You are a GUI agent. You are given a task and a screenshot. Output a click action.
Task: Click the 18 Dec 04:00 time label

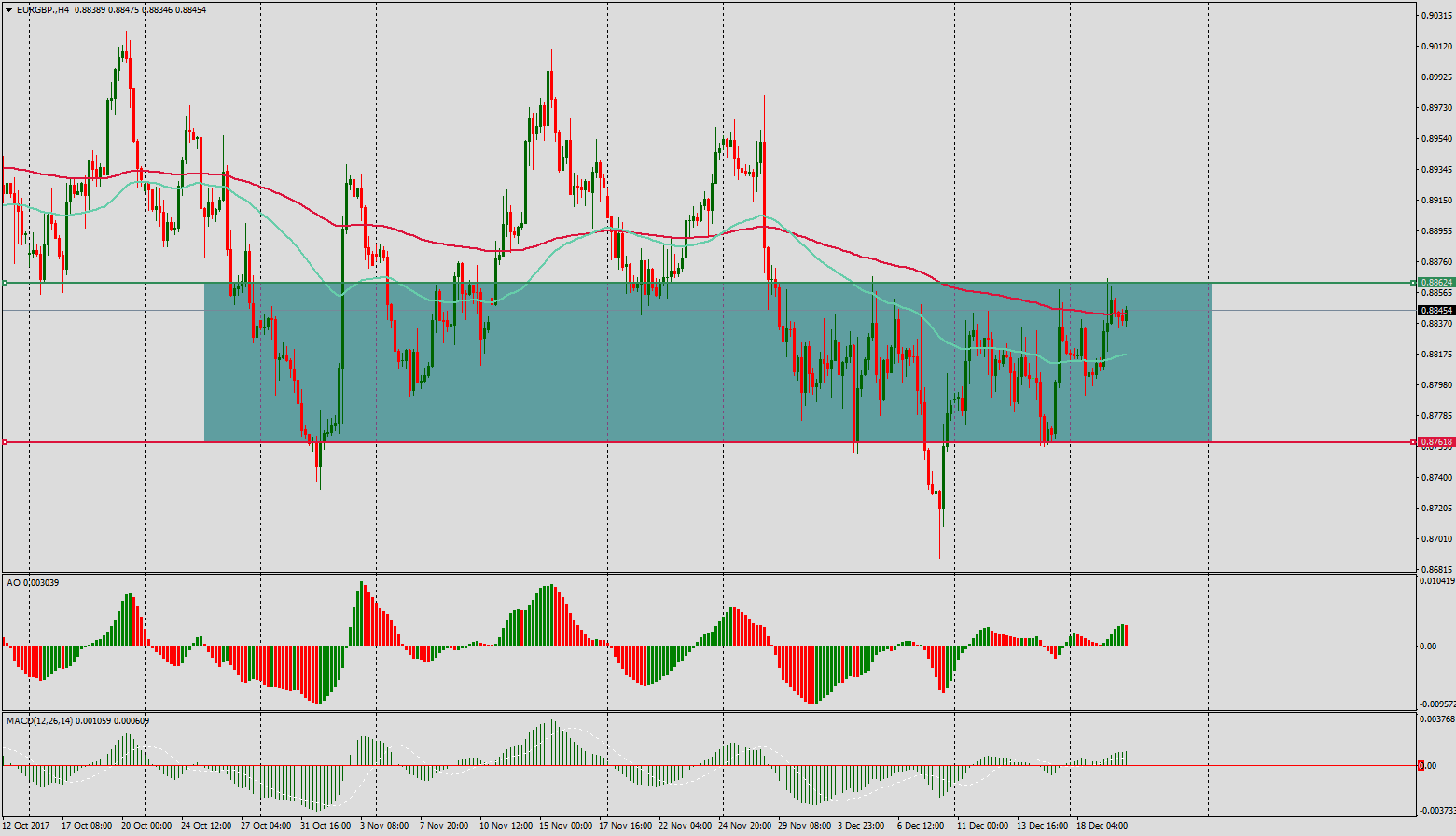[1102, 826]
